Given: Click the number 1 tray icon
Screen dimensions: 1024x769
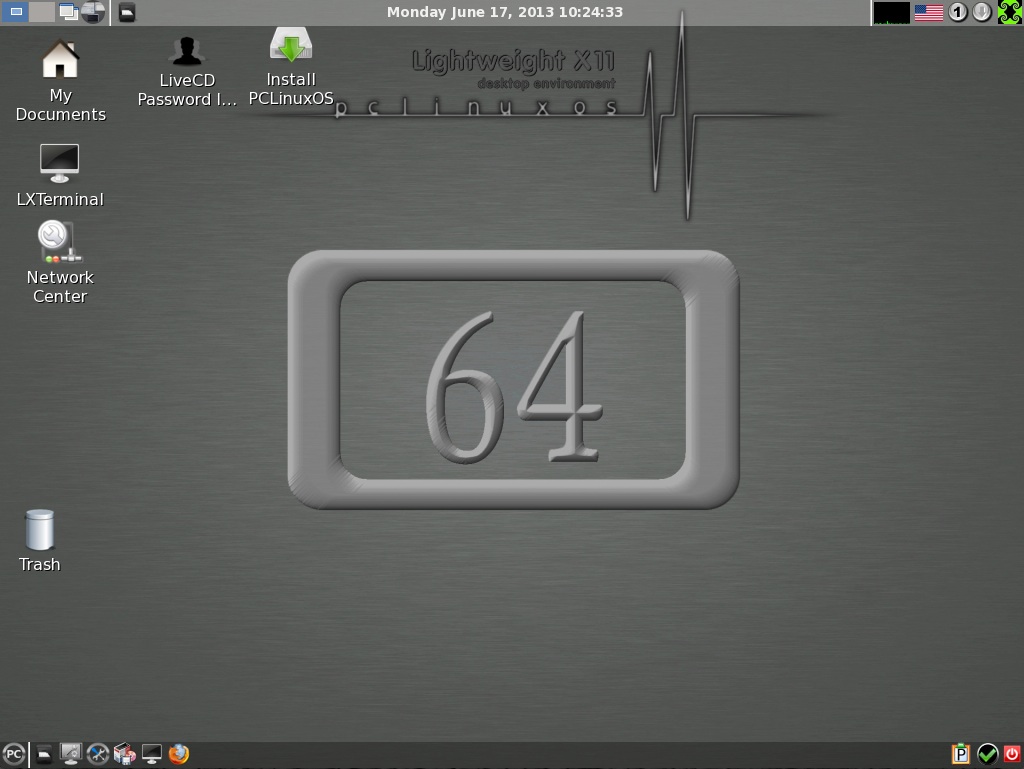Looking at the screenshot, I should coord(958,12).
